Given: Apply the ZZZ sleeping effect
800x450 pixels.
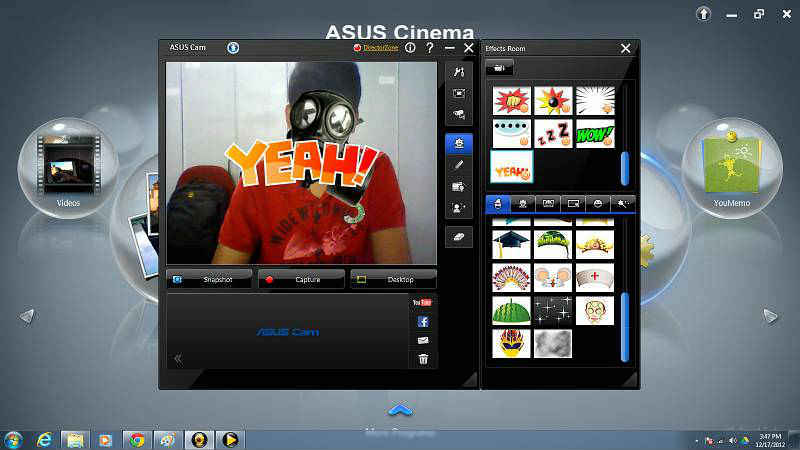Looking at the screenshot, I should click(553, 133).
